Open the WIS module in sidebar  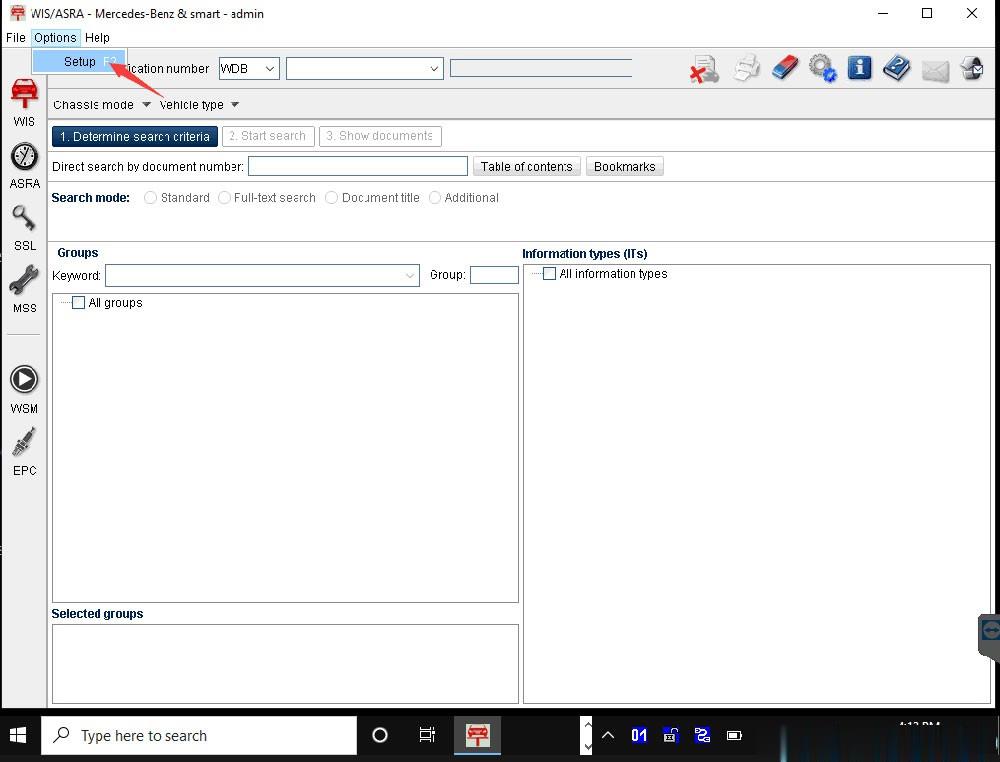click(x=24, y=102)
